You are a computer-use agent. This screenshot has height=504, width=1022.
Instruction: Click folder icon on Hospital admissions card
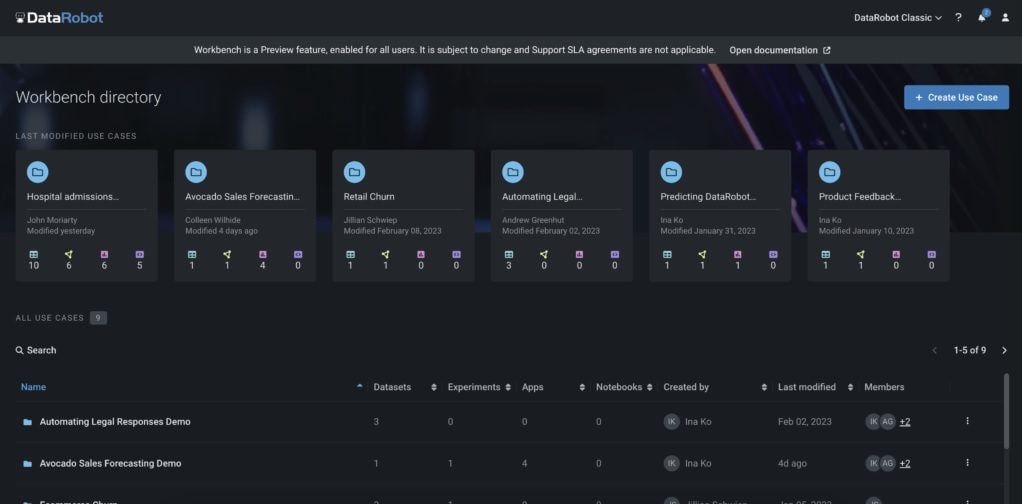point(38,172)
